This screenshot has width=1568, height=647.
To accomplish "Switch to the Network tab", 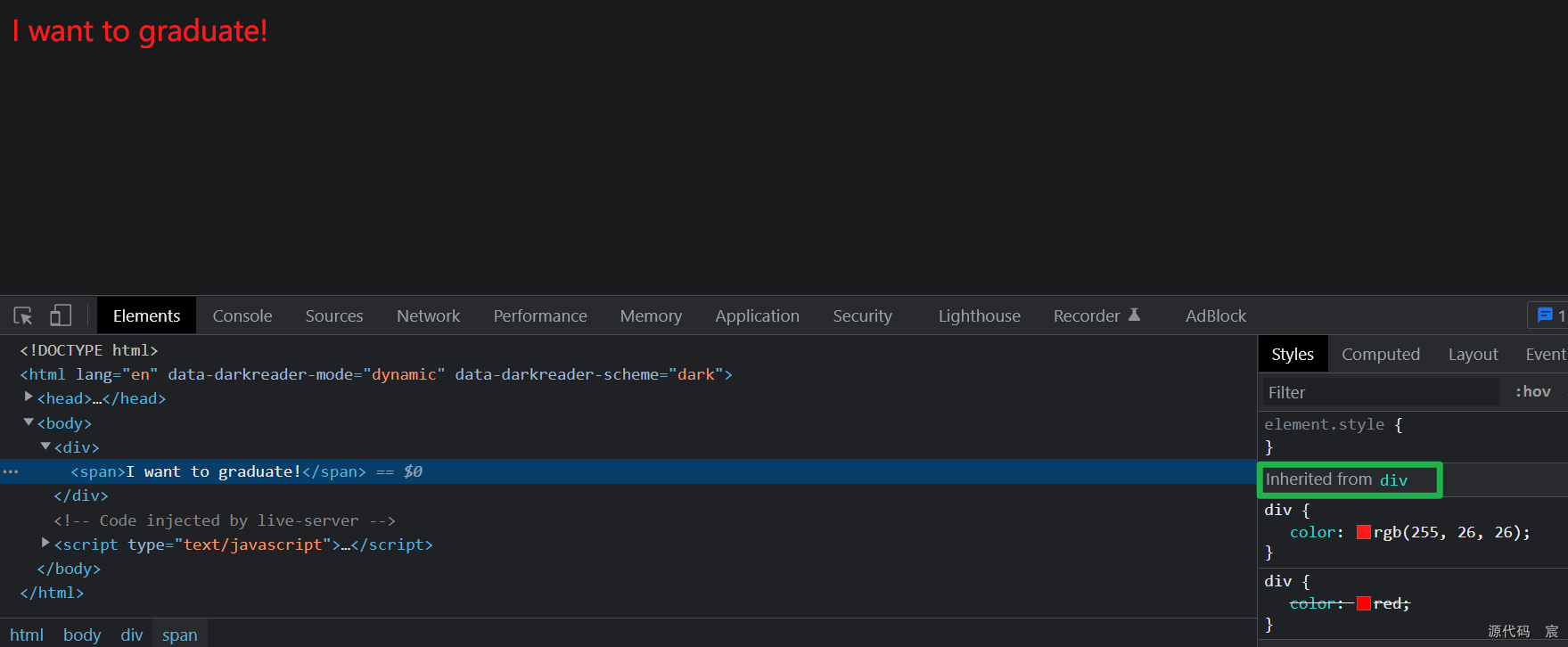I will pyautogui.click(x=429, y=316).
